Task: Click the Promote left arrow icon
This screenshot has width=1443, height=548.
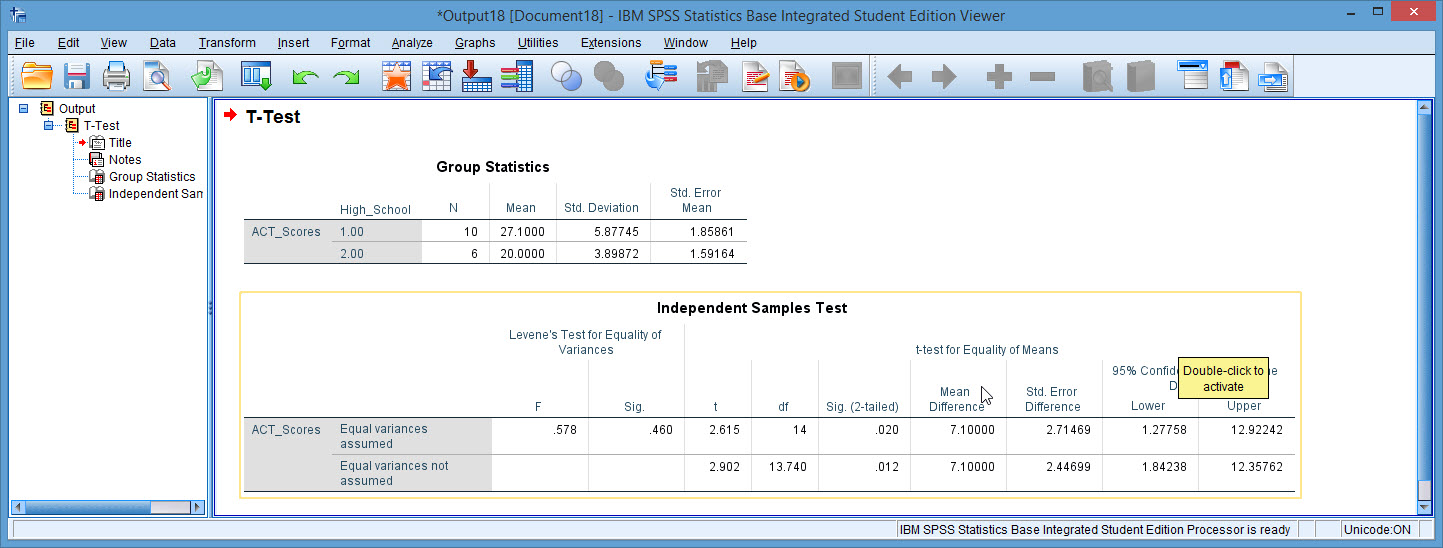Action: click(900, 77)
